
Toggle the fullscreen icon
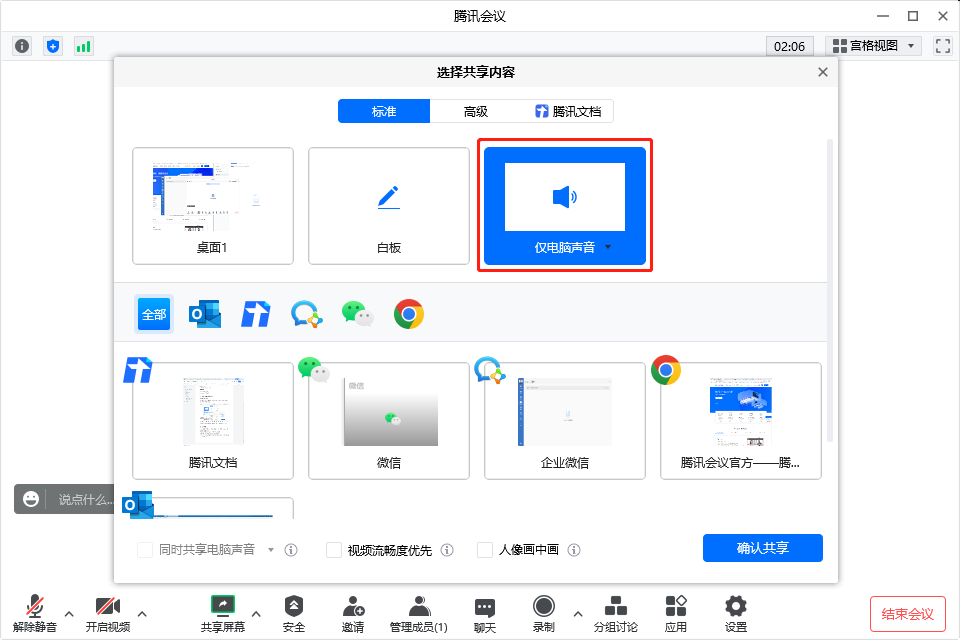pyautogui.click(x=943, y=46)
